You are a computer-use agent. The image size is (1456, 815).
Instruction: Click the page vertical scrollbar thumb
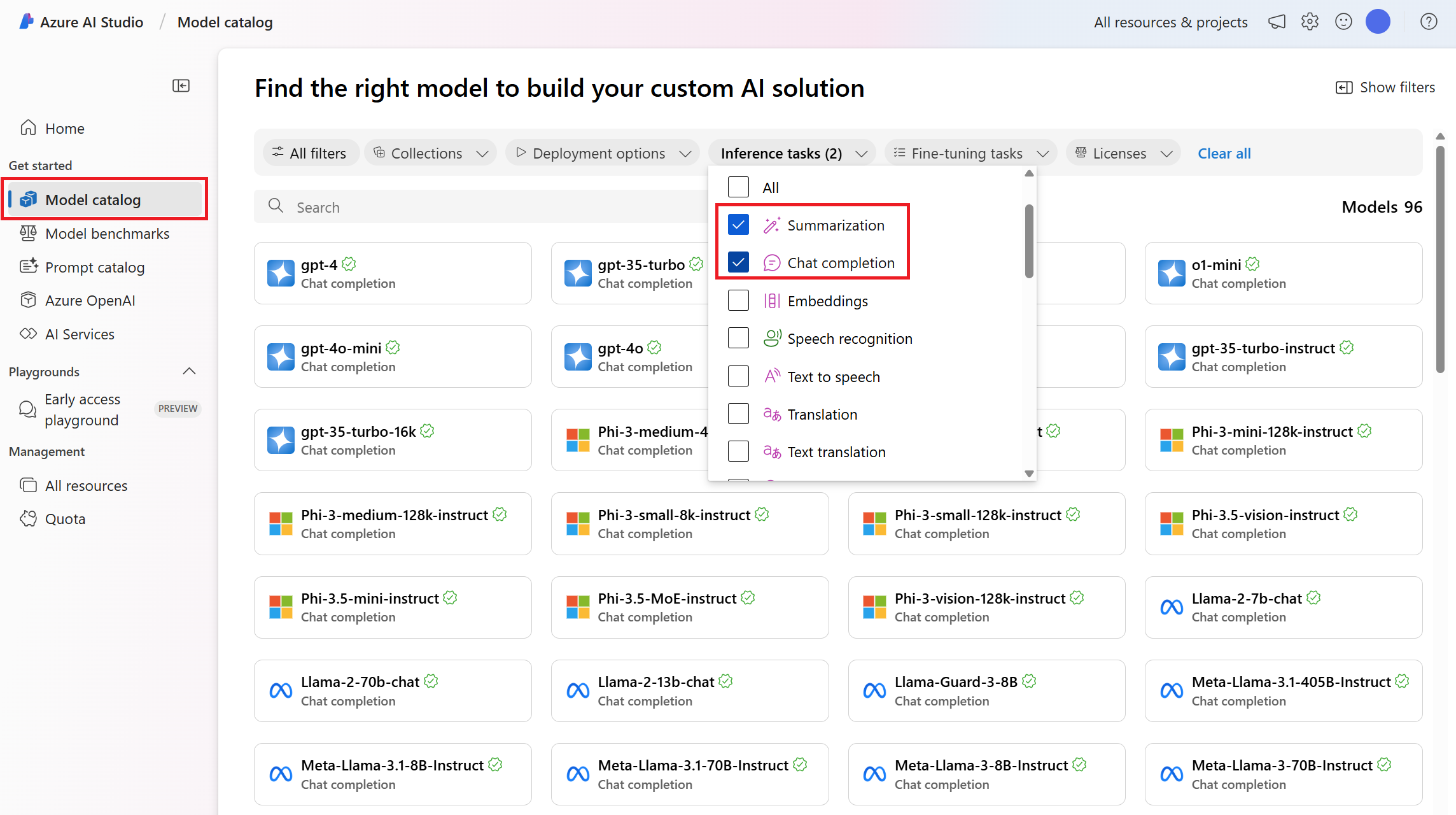1440,260
